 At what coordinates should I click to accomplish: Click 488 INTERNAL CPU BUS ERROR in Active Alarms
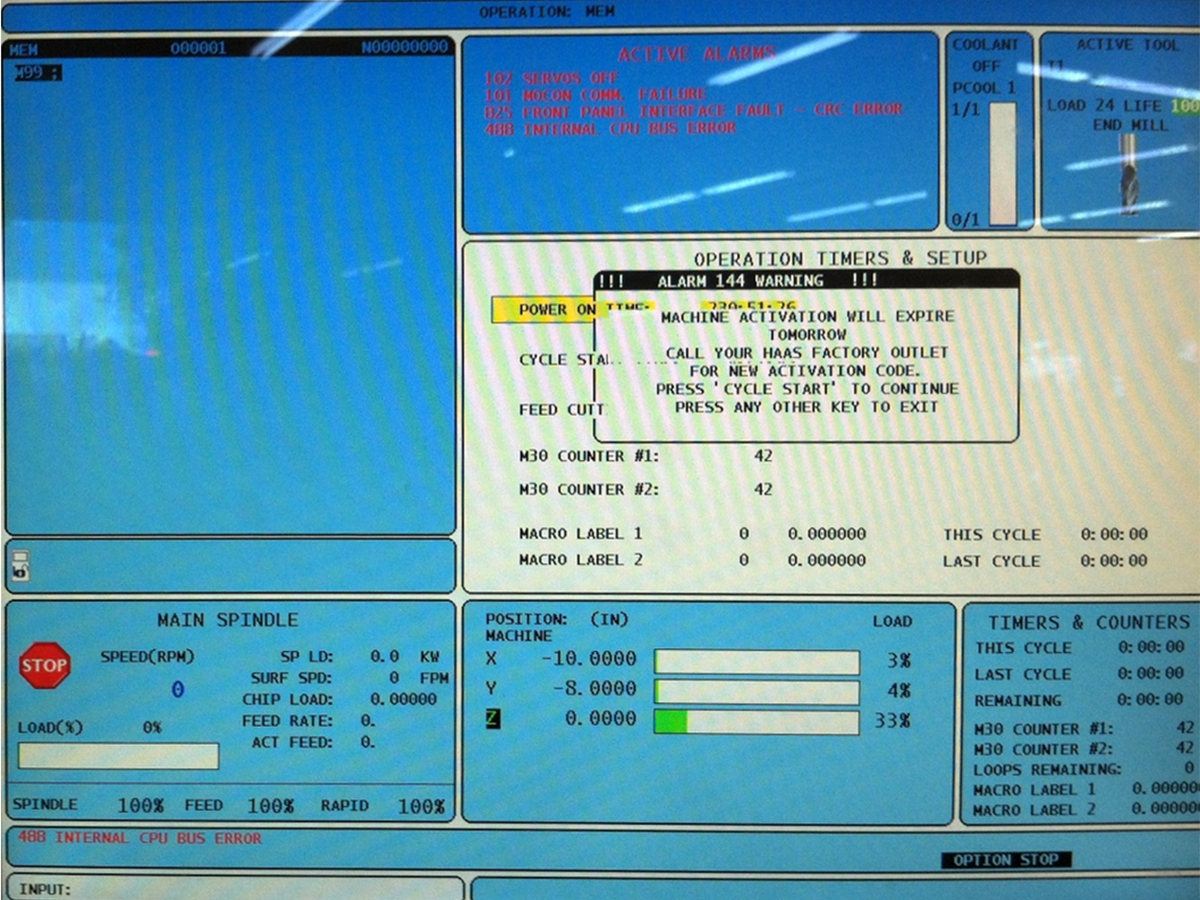point(610,128)
